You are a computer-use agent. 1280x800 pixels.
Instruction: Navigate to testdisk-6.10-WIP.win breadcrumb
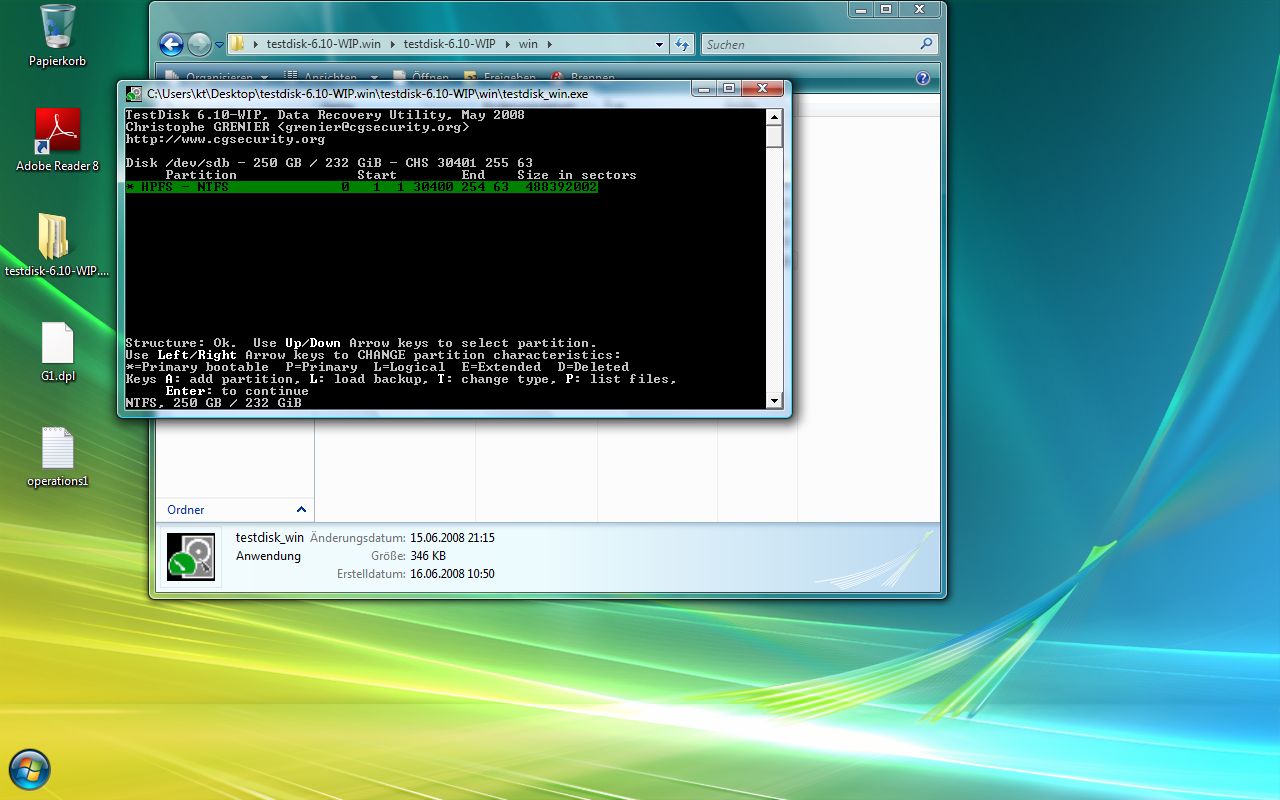(x=323, y=44)
